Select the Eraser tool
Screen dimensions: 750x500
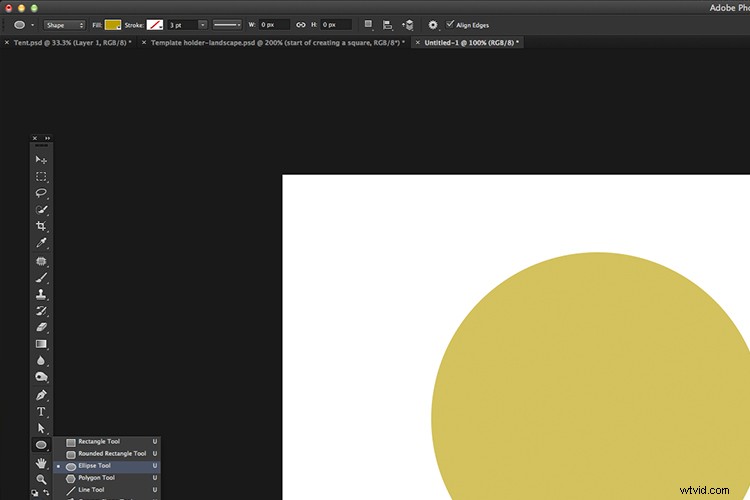(41, 327)
